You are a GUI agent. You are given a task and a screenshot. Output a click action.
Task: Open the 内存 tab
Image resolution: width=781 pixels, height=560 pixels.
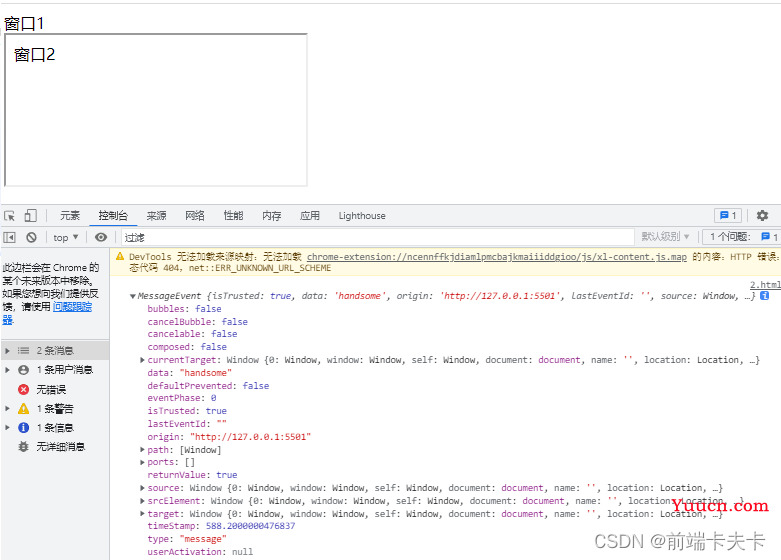coord(271,215)
